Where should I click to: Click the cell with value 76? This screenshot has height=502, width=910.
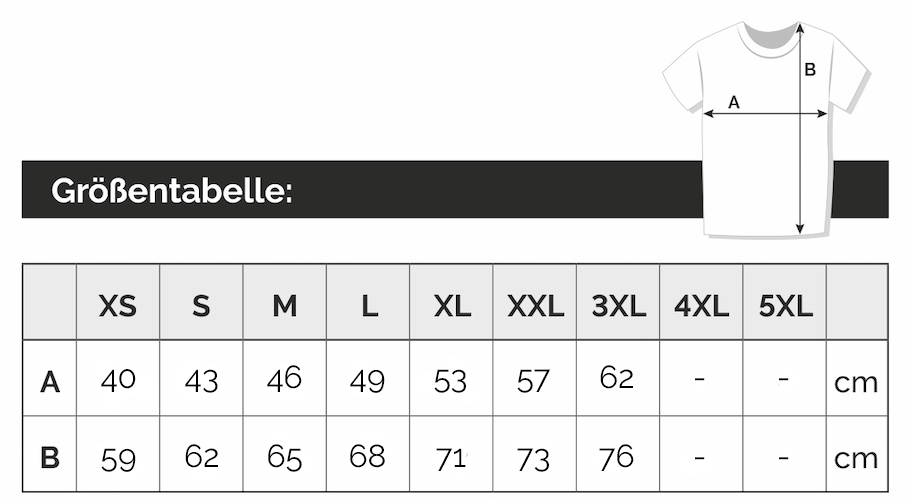point(617,457)
